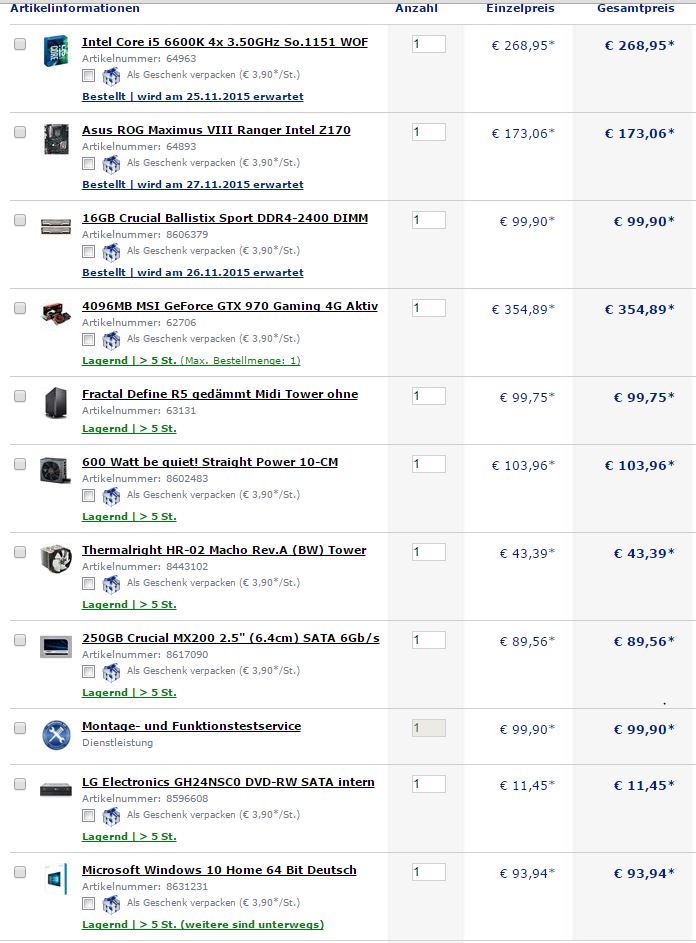The width and height of the screenshot is (696, 943).
Task: Focus the quantity field for LG DVD-RW drive
Action: [428, 784]
